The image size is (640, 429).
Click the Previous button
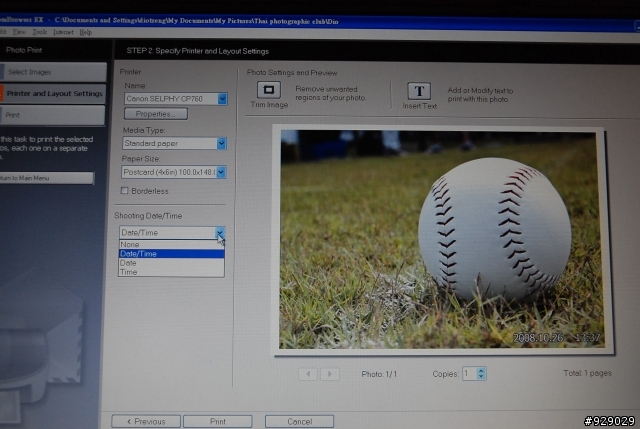pos(146,421)
